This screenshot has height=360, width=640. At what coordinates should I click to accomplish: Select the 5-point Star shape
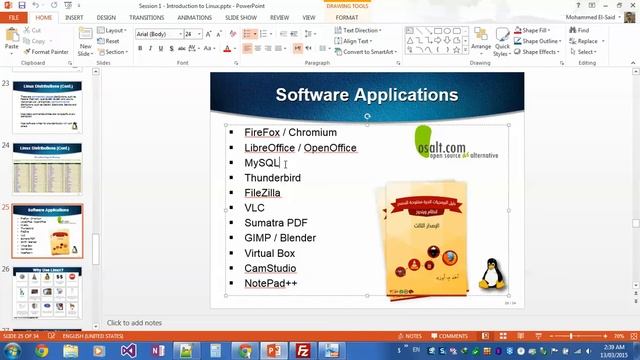(x=456, y=50)
